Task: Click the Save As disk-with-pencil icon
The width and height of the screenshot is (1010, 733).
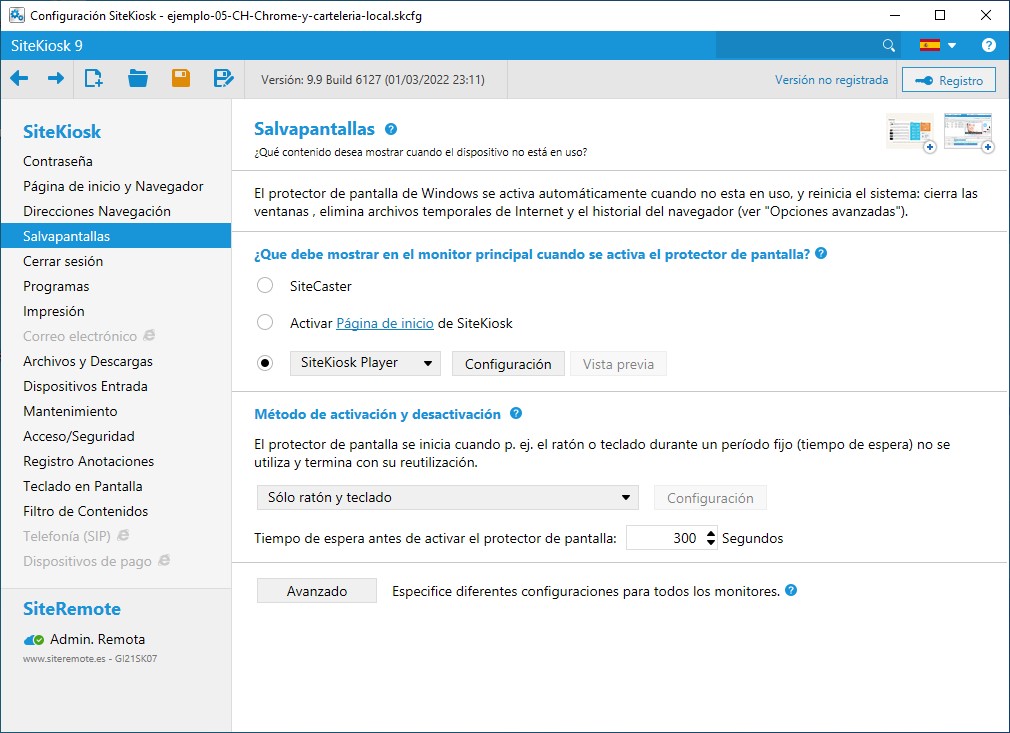Action: (x=224, y=79)
